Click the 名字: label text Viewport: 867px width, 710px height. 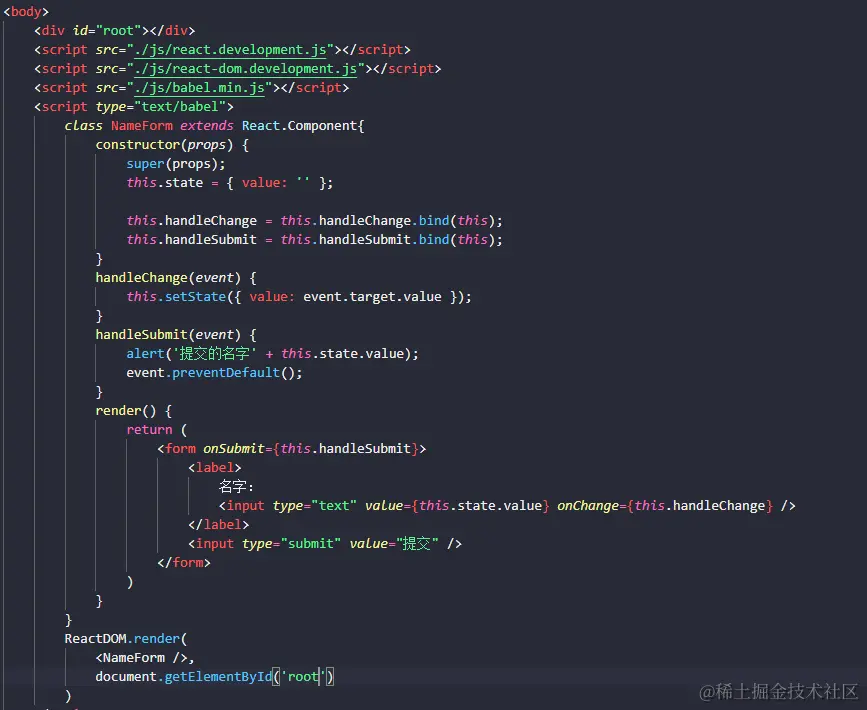coord(236,487)
